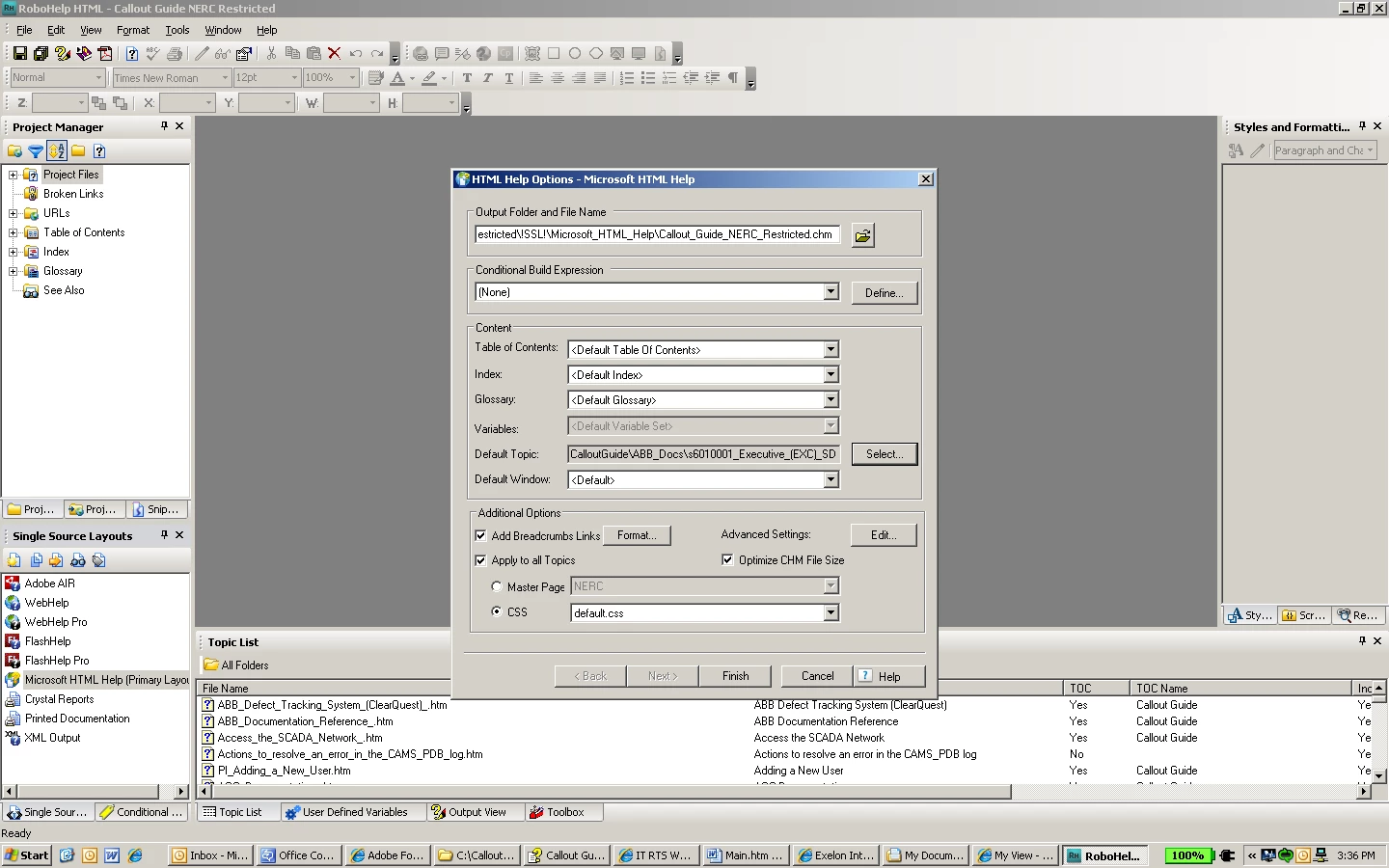Open Conditional Build Expression dropdown
The height and width of the screenshot is (868, 1389).
831,291
